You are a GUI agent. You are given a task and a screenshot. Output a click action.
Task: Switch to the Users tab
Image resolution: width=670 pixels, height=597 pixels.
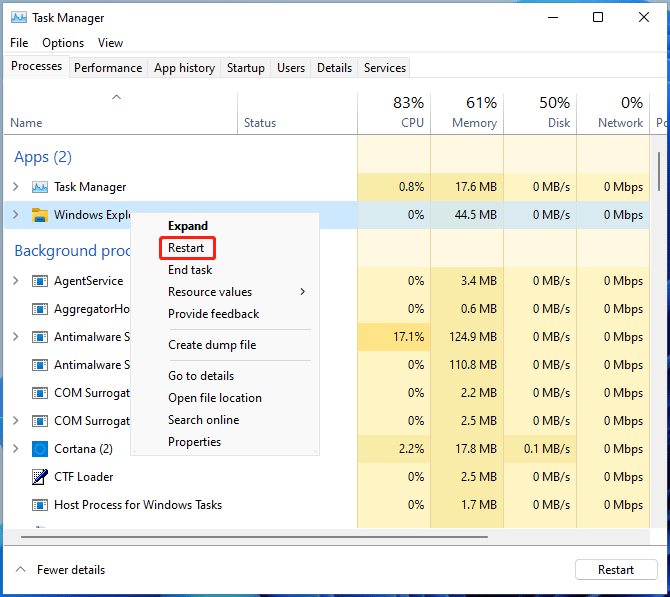(x=291, y=68)
